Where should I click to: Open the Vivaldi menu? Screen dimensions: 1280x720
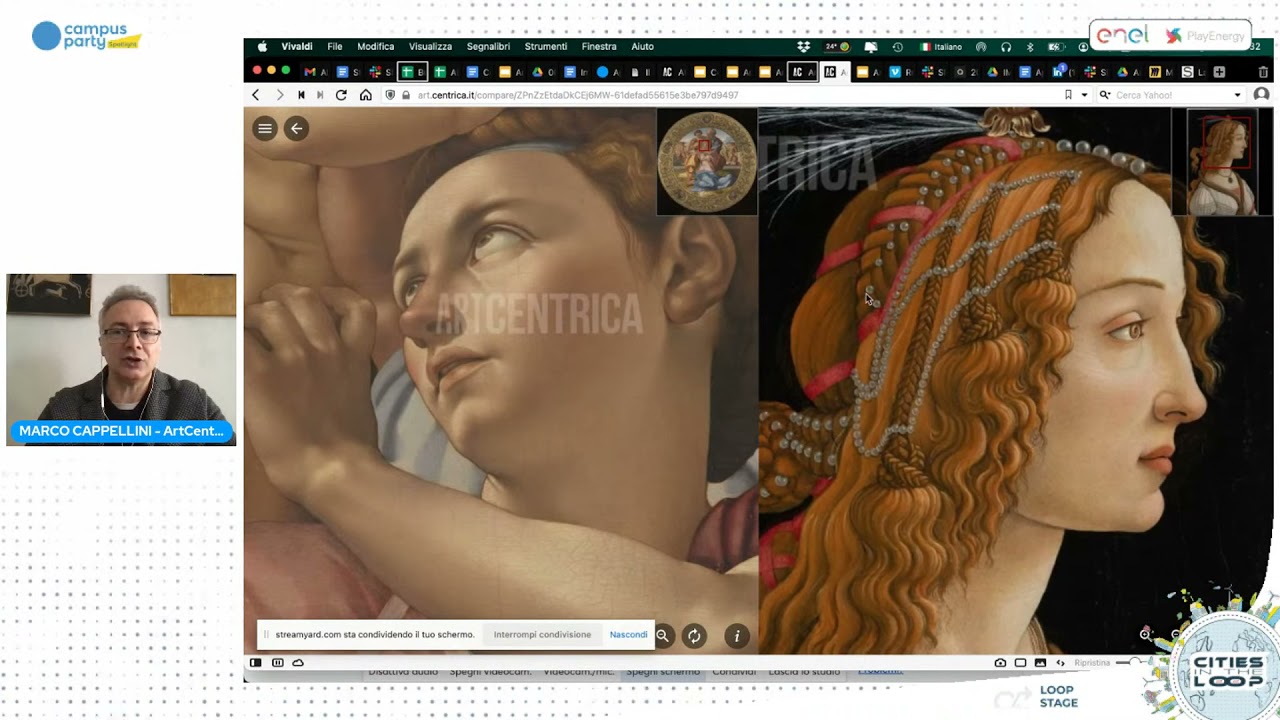click(297, 47)
